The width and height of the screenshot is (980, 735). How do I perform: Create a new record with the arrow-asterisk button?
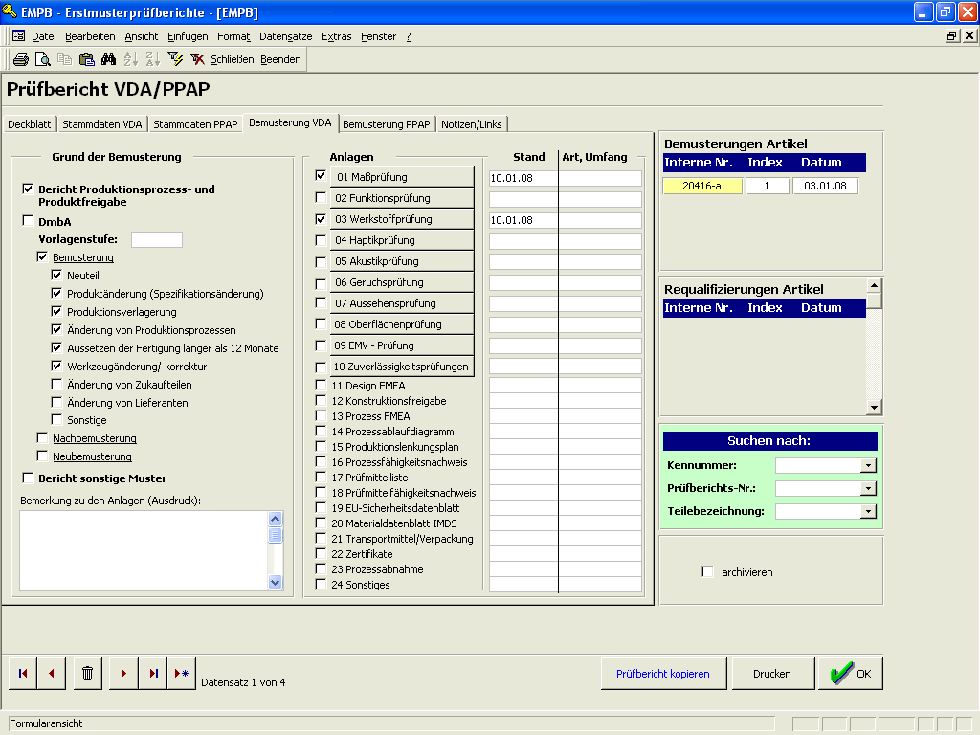click(181, 673)
